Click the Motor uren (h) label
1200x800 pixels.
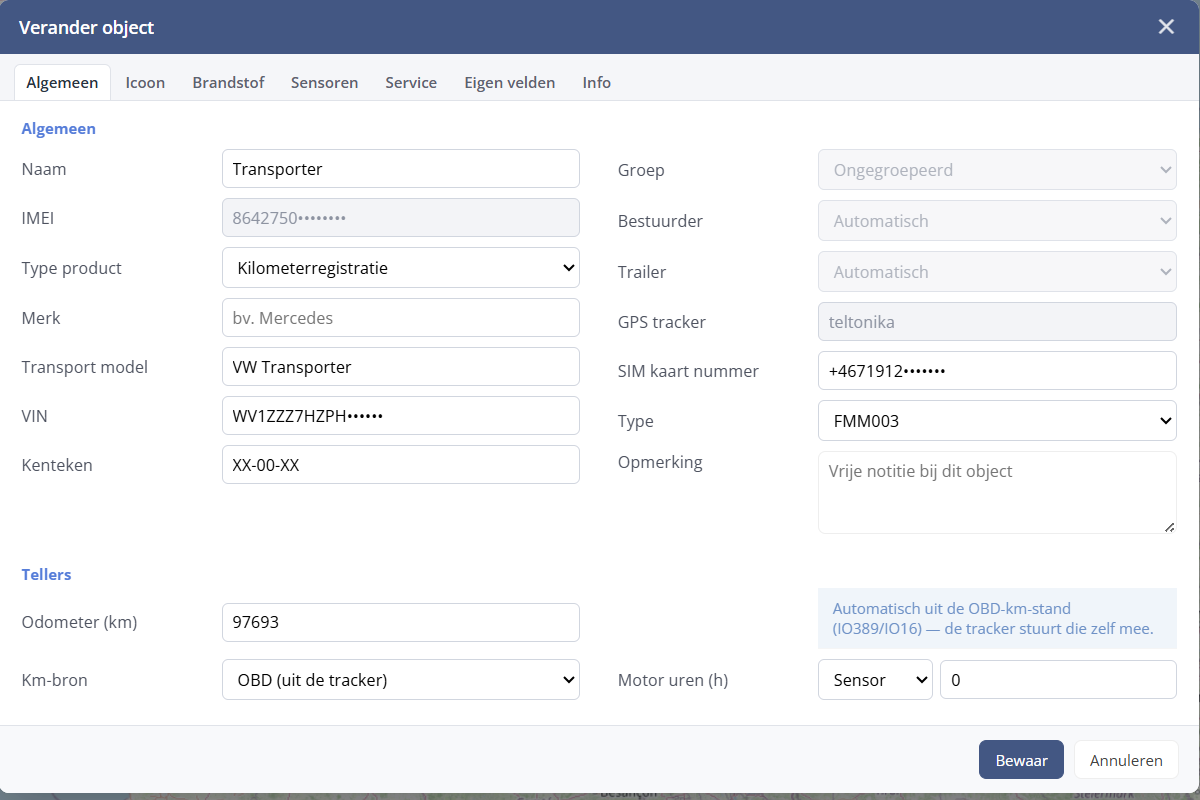pos(673,680)
